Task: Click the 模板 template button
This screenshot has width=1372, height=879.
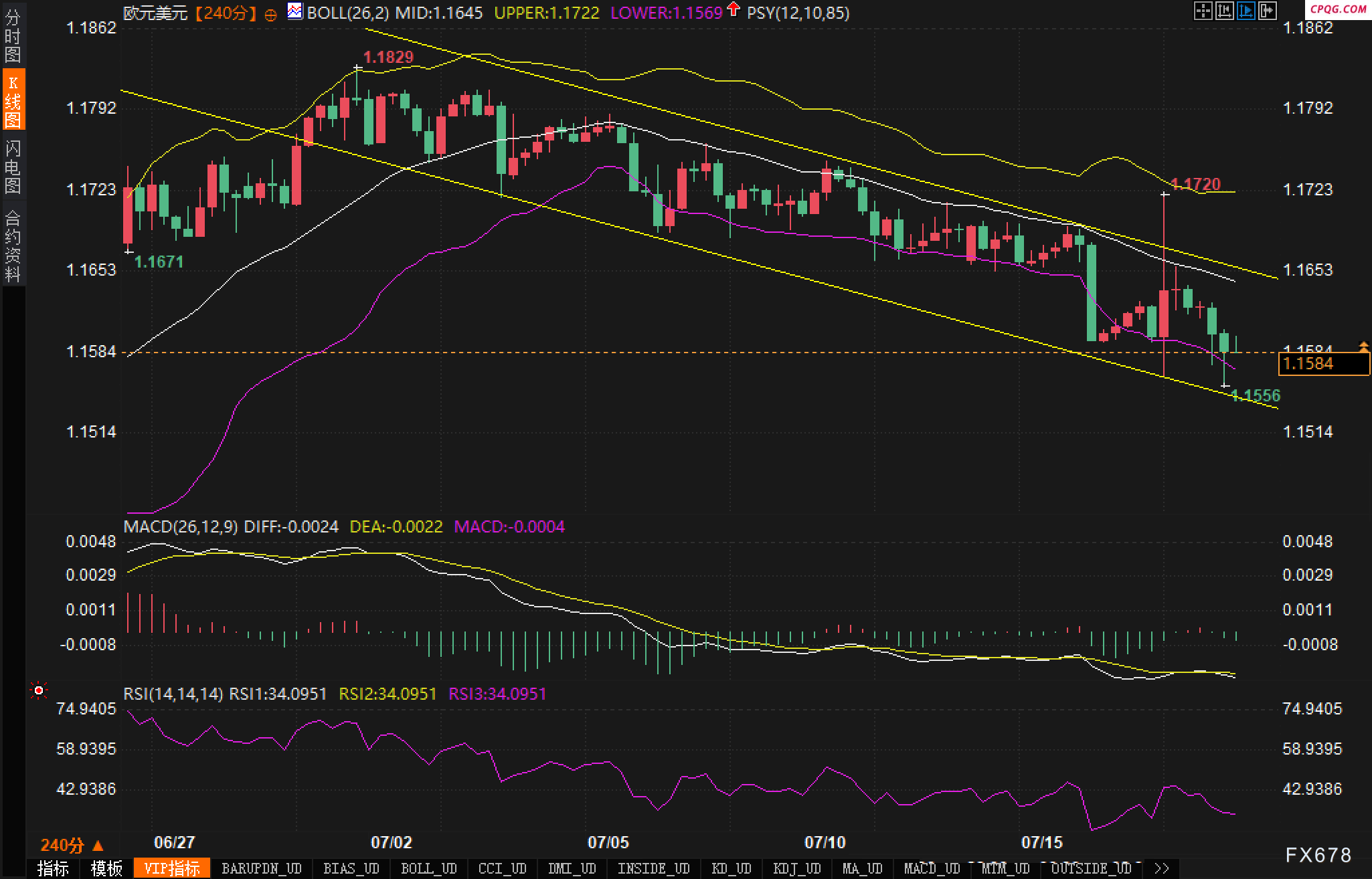Action: [x=106, y=868]
